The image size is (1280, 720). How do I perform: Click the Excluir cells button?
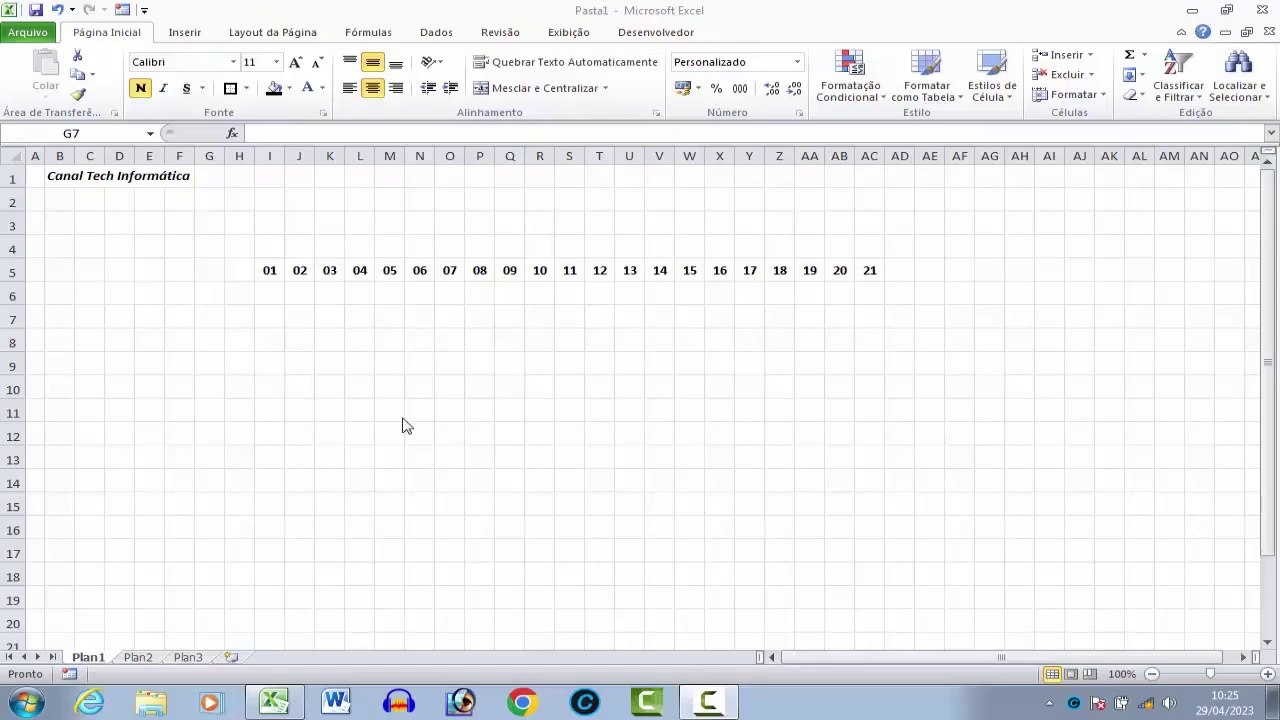pyautogui.click(x=1063, y=75)
